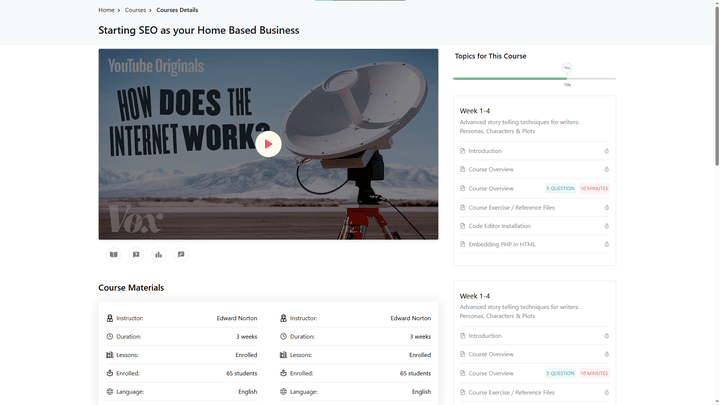Click the bar chart icon below video
This screenshot has width=720, height=405.
158,254
